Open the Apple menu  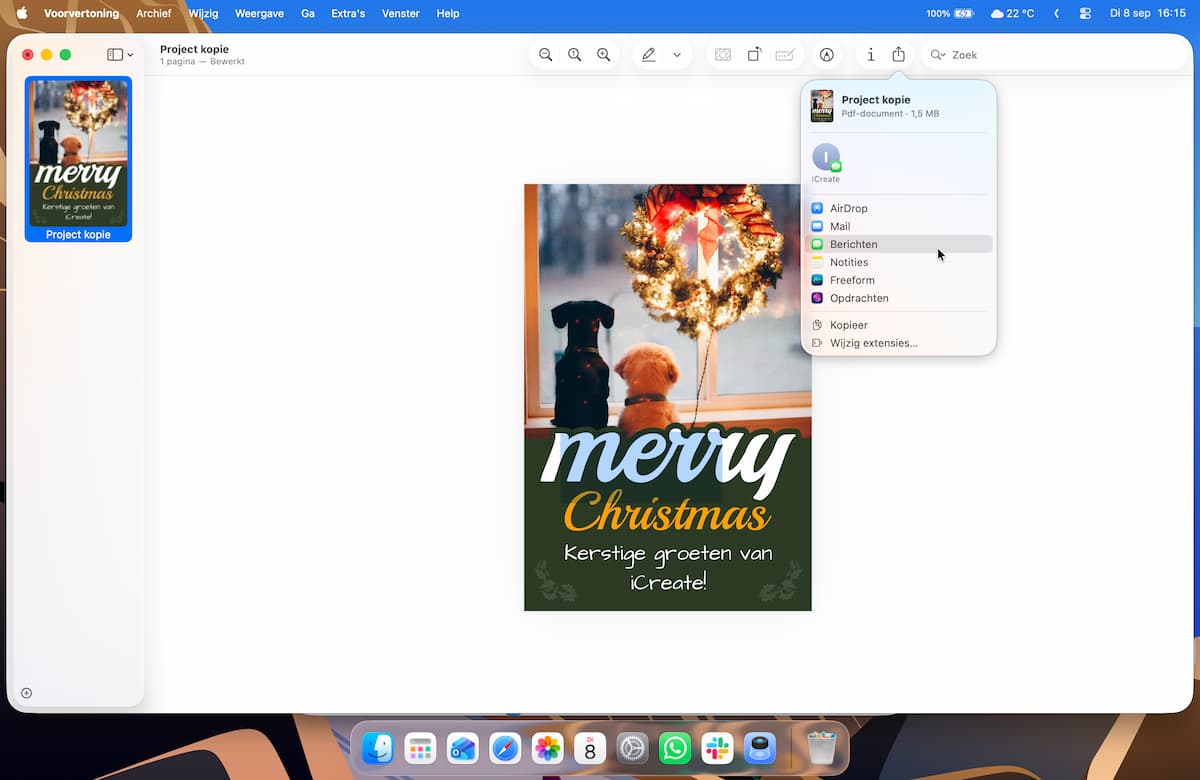pos(22,14)
